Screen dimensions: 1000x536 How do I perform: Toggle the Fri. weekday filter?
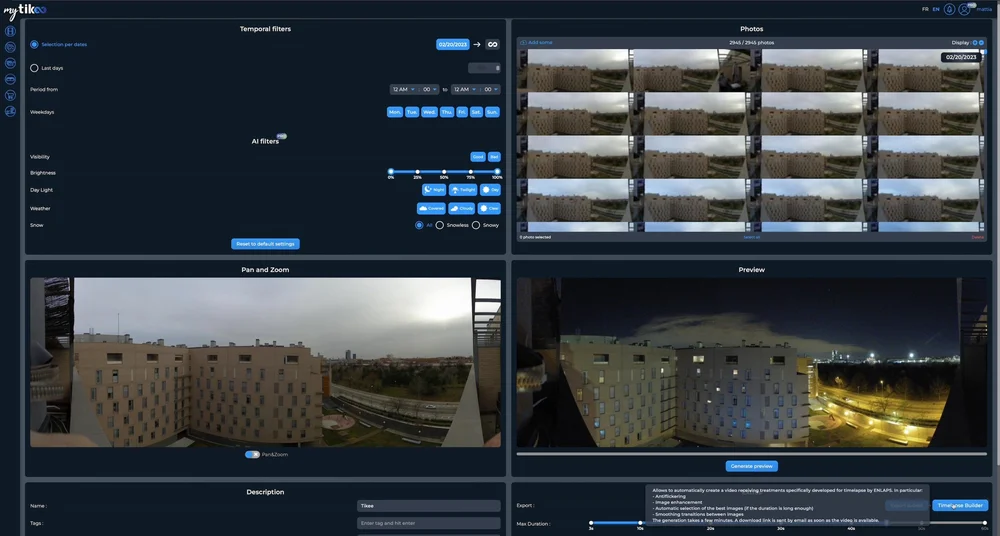pyautogui.click(x=462, y=112)
